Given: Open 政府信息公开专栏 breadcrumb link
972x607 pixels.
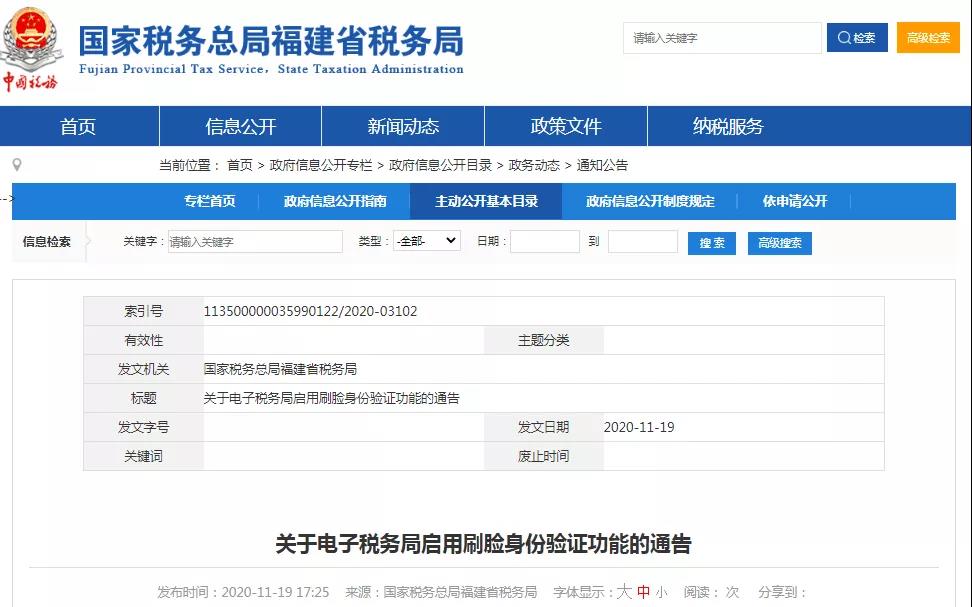Looking at the screenshot, I should coord(321,165).
